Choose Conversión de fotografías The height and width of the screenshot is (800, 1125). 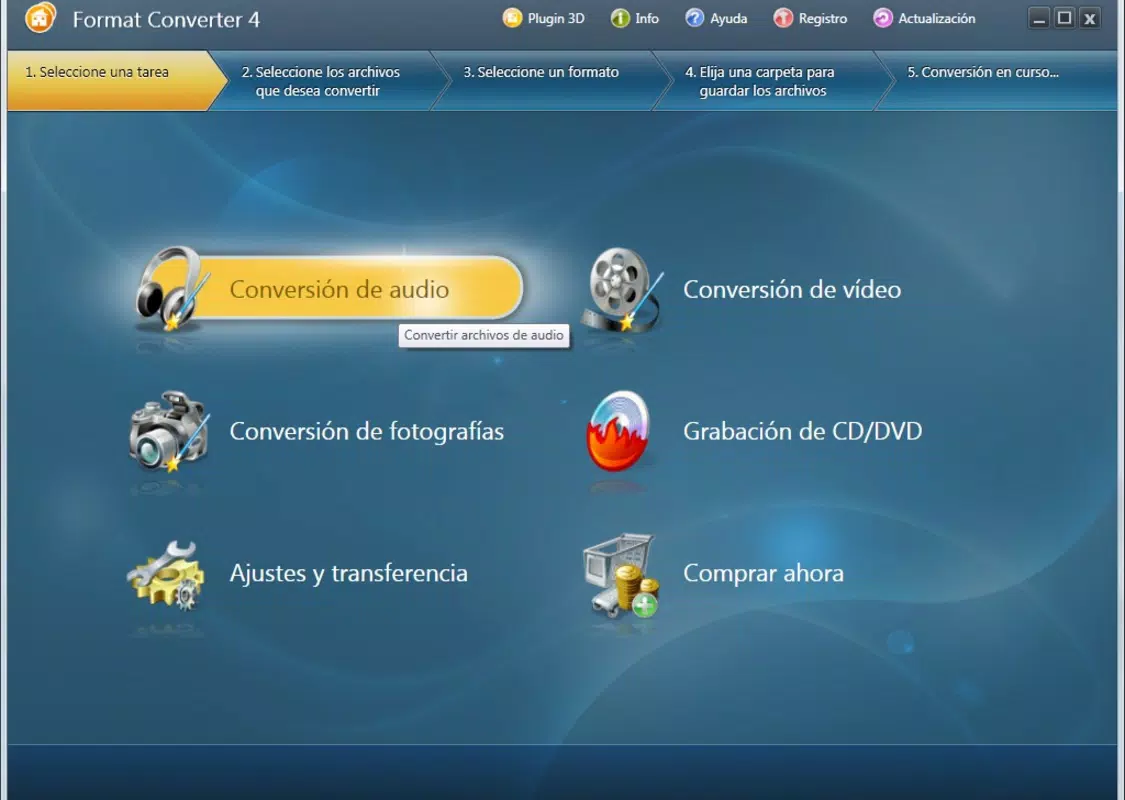click(x=367, y=431)
